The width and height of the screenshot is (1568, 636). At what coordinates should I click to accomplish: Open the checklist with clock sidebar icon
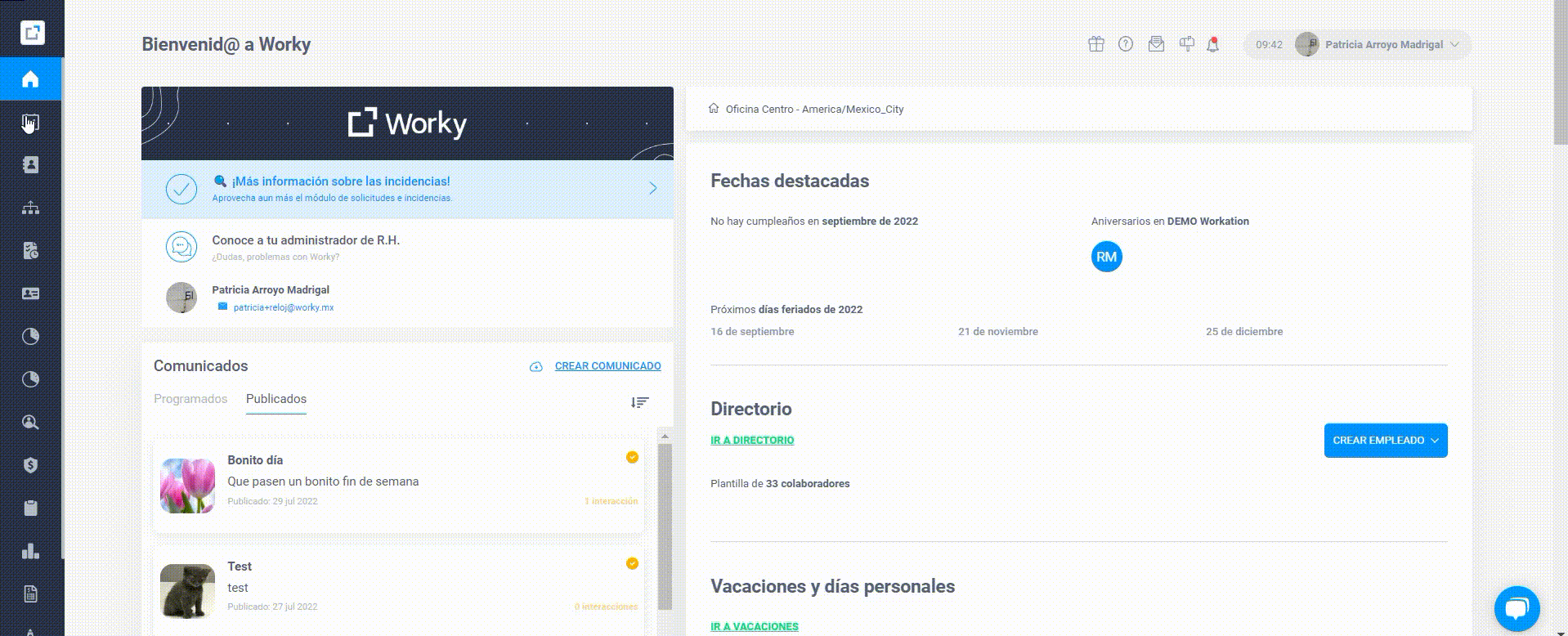pyautogui.click(x=30, y=251)
